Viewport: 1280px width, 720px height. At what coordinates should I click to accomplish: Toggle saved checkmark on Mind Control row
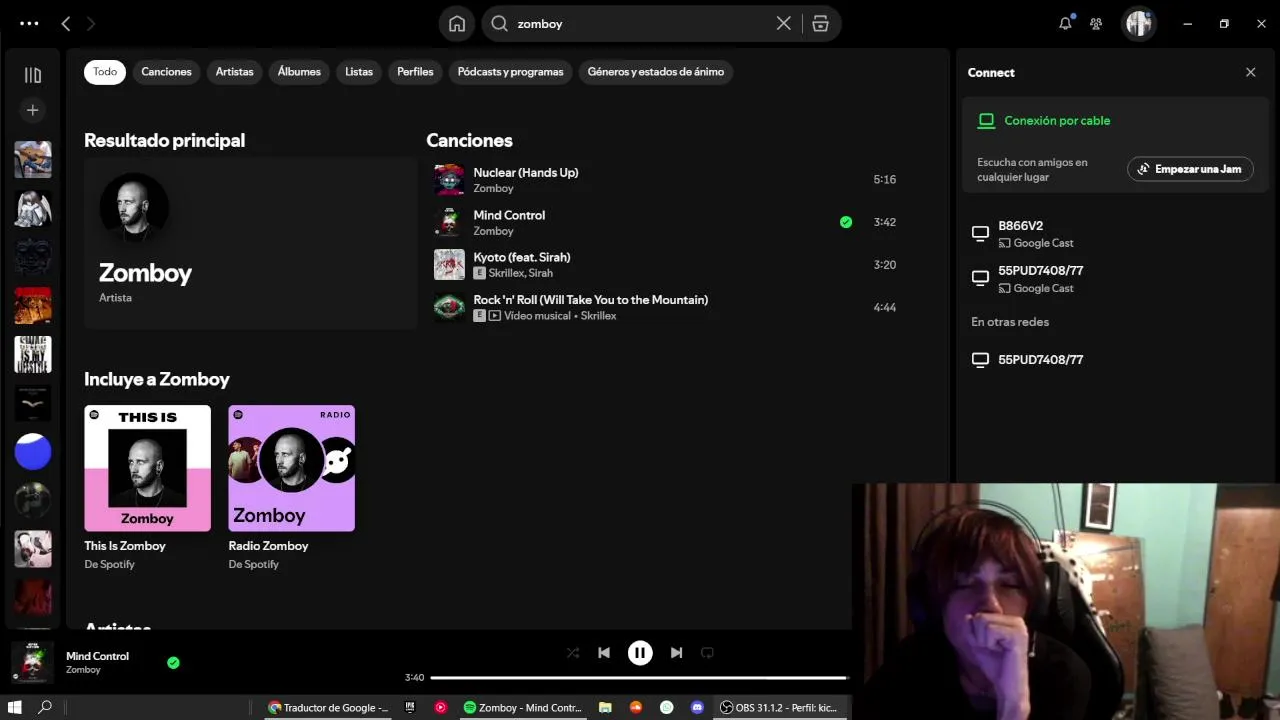(x=846, y=222)
